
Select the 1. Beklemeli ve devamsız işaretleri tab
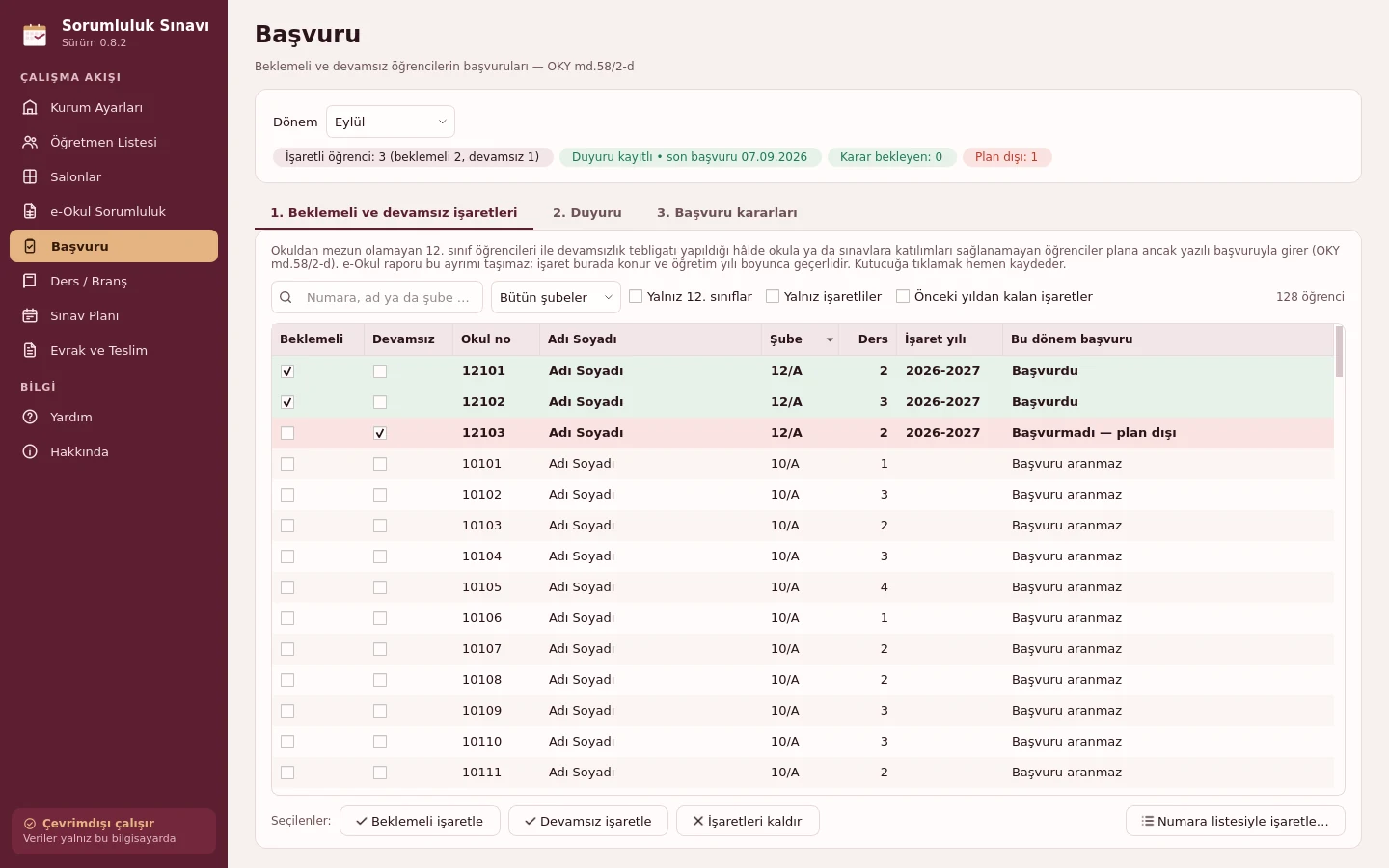coord(394,213)
